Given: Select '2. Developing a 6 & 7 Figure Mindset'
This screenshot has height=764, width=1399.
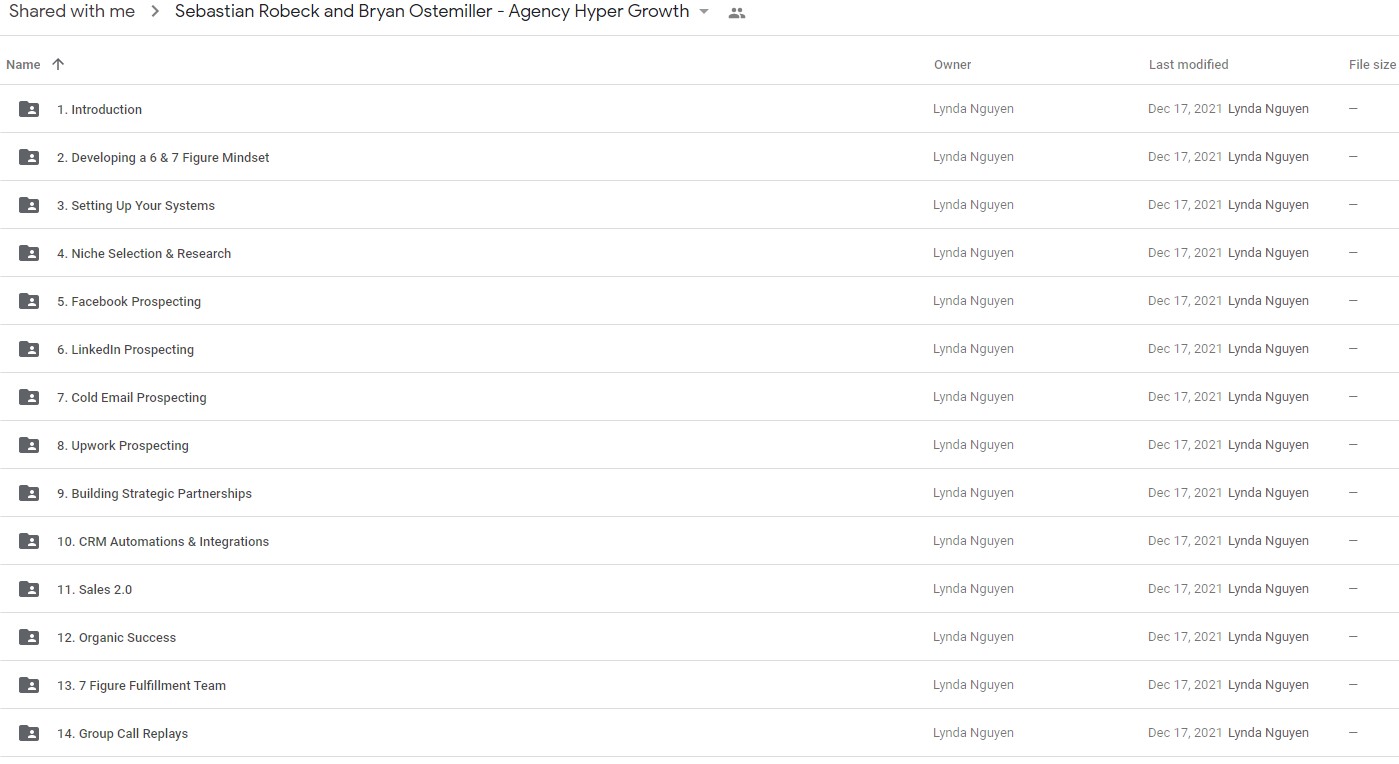Looking at the screenshot, I should click(x=163, y=158).
